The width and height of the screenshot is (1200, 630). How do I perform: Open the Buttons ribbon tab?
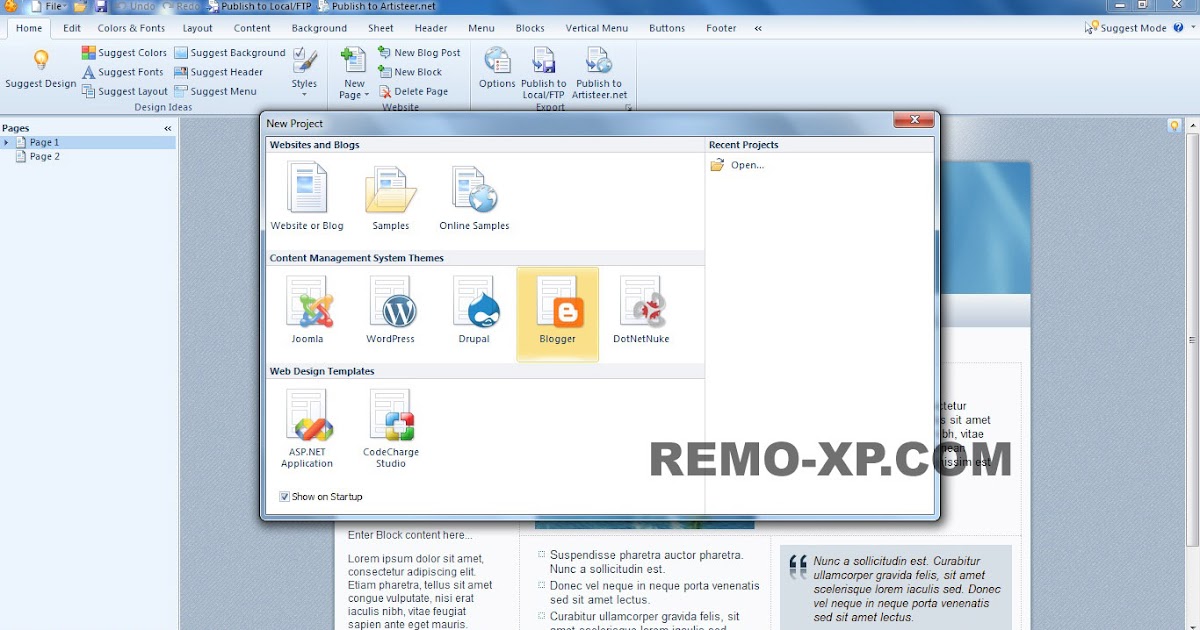(667, 28)
